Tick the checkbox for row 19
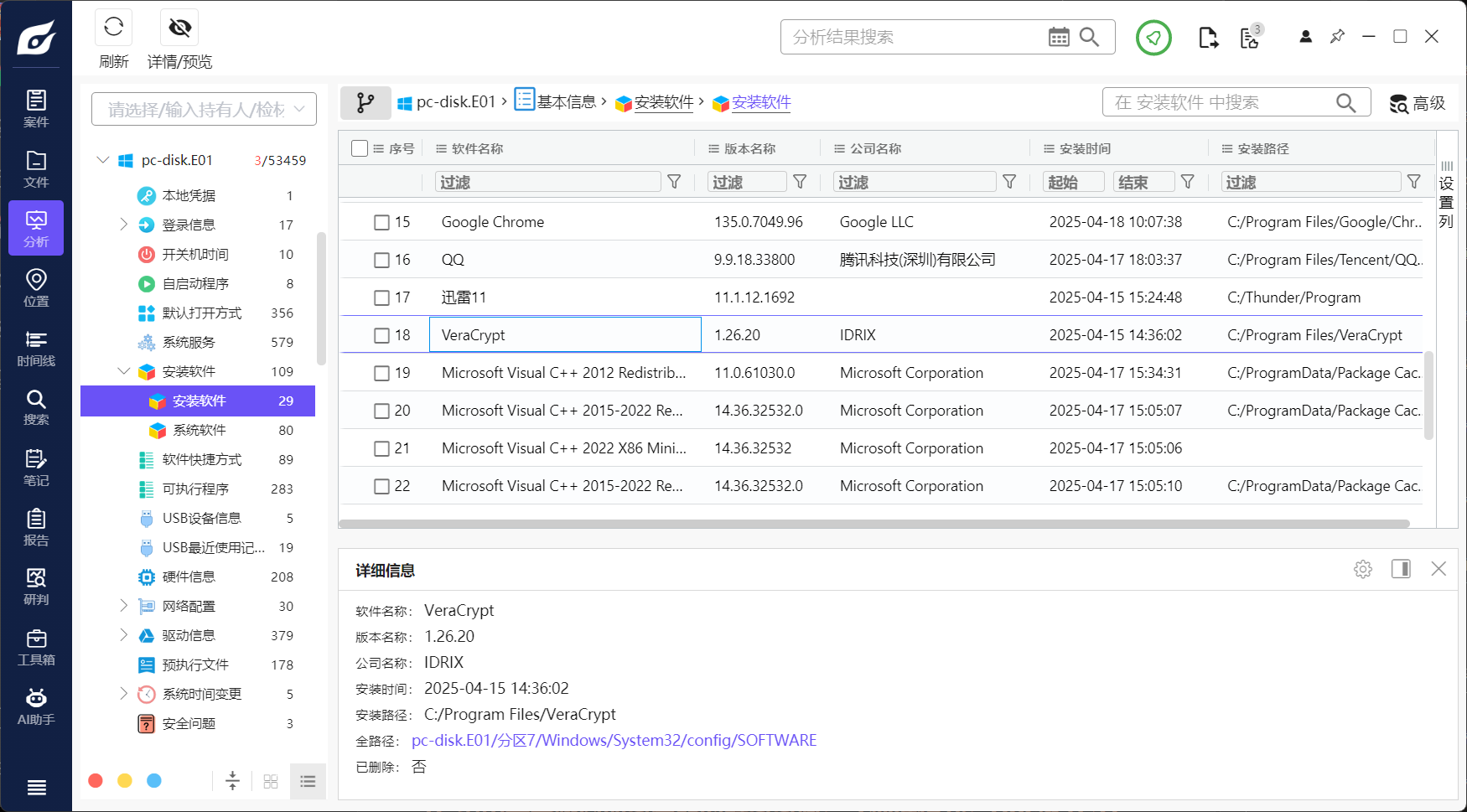Viewport: 1467px width, 812px height. 381,373
